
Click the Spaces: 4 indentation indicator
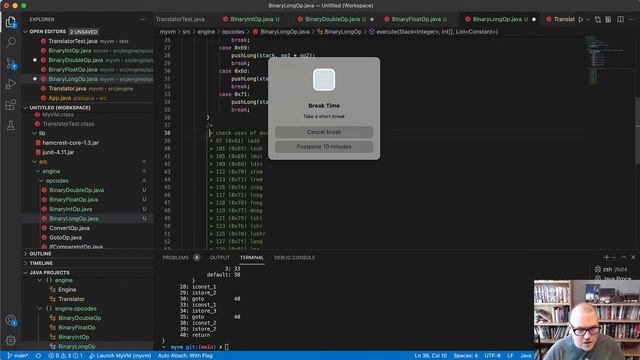pos(465,356)
